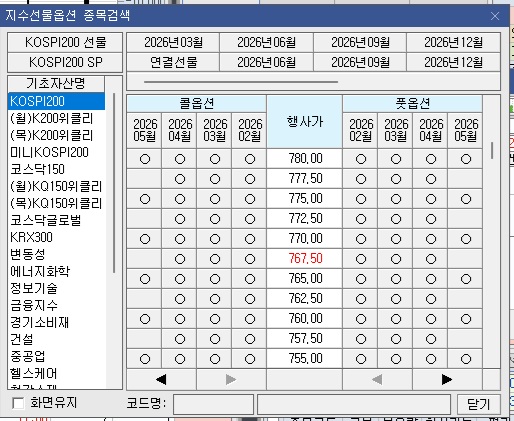This screenshot has width=514, height=421.
Task: Pick the 765.00 call option for 2026 04월
Action: click(x=180, y=279)
